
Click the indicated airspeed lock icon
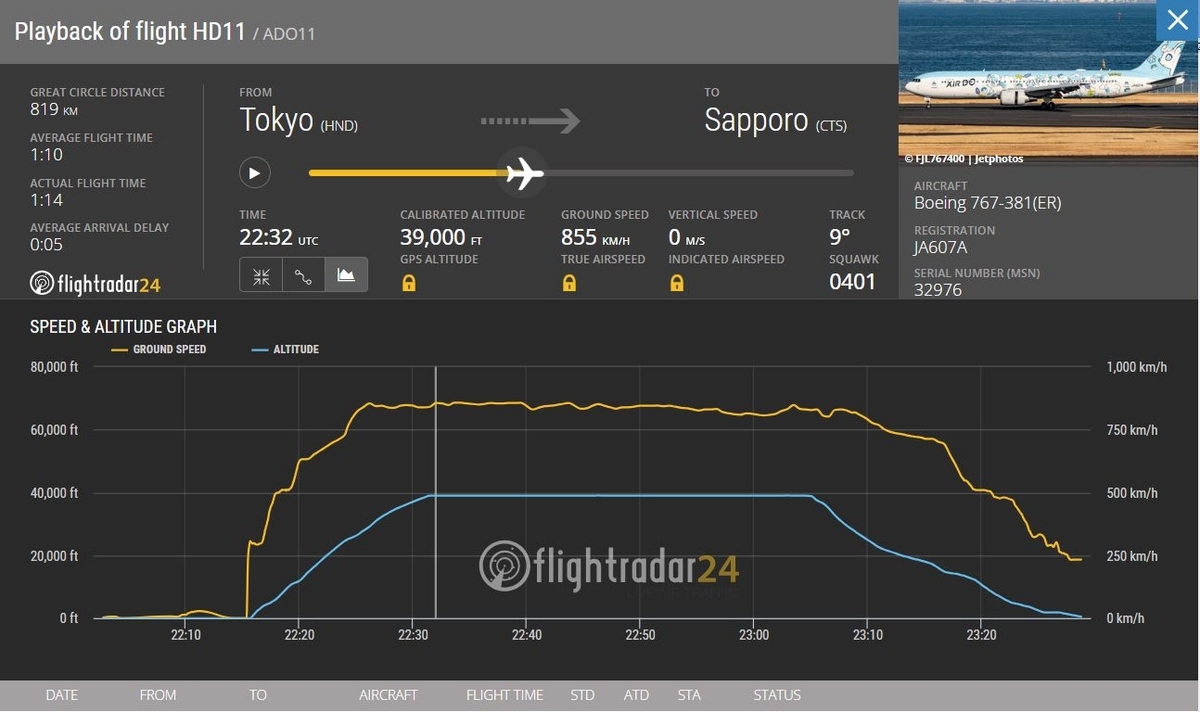[676, 283]
